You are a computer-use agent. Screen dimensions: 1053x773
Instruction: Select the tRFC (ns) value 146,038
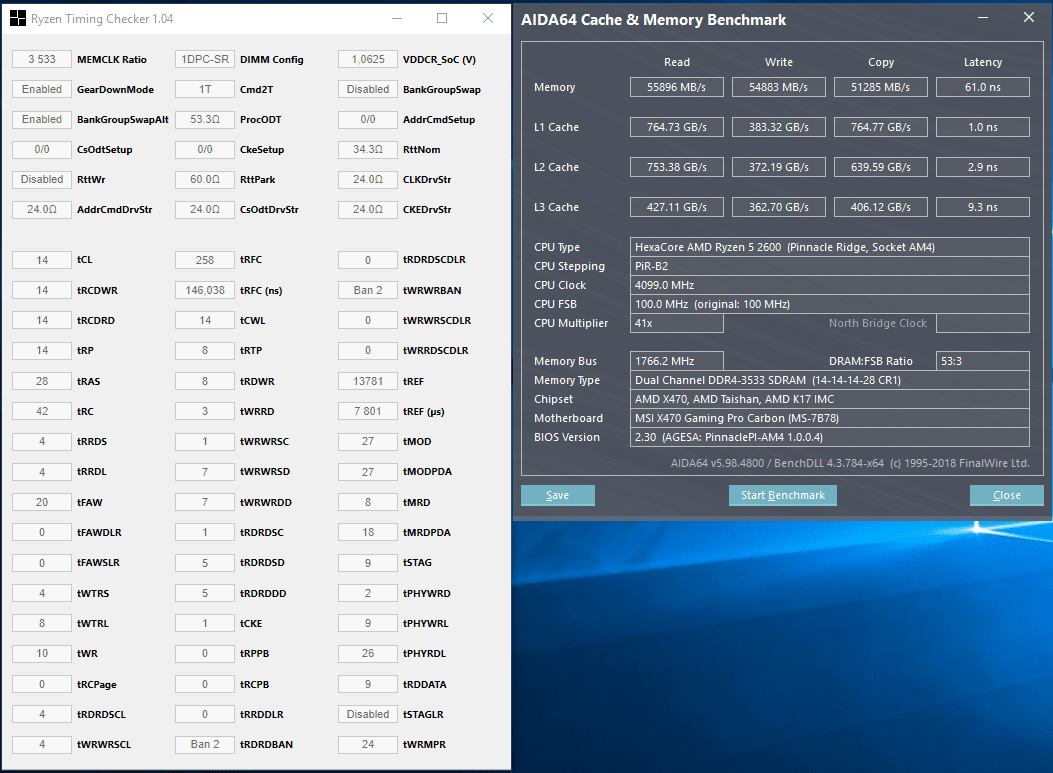205,290
